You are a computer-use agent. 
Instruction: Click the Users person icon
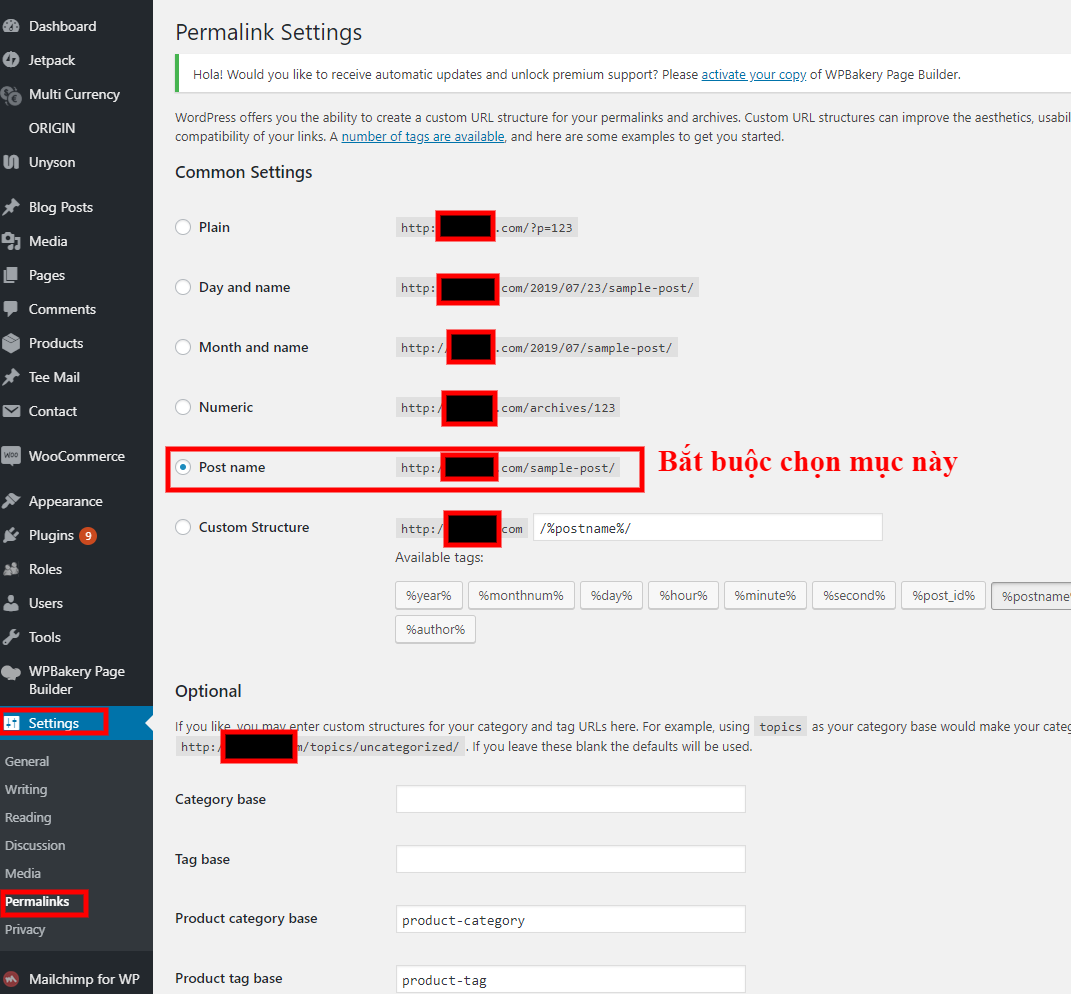pos(11,603)
